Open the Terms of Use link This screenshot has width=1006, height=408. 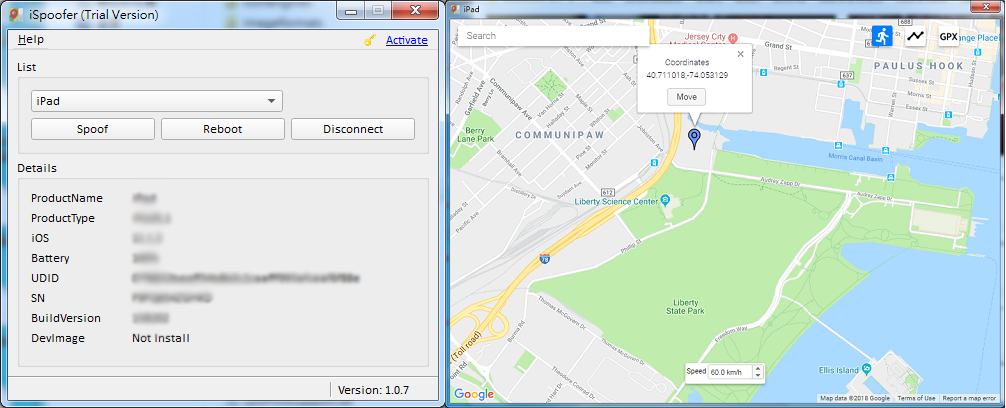pos(916,398)
